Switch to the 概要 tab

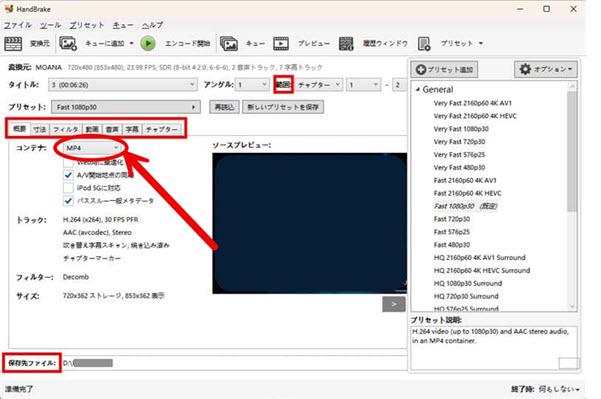pos(19,129)
